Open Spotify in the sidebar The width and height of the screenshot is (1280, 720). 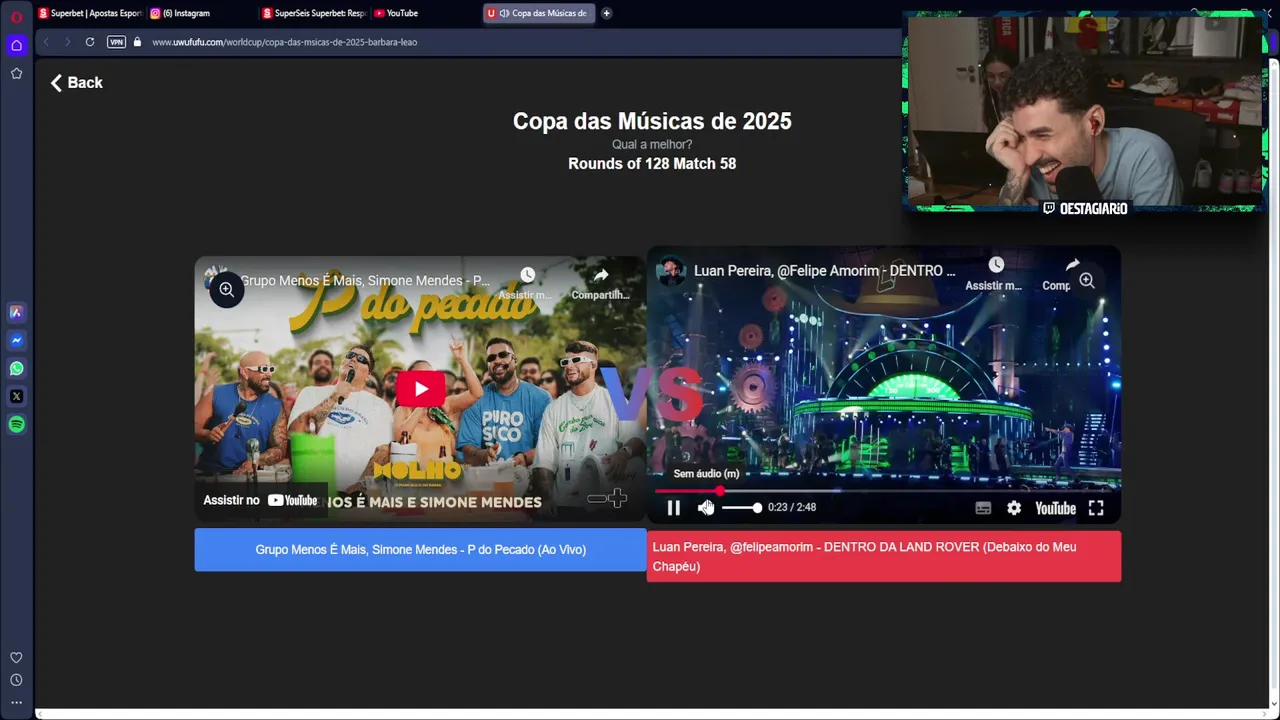[16, 424]
